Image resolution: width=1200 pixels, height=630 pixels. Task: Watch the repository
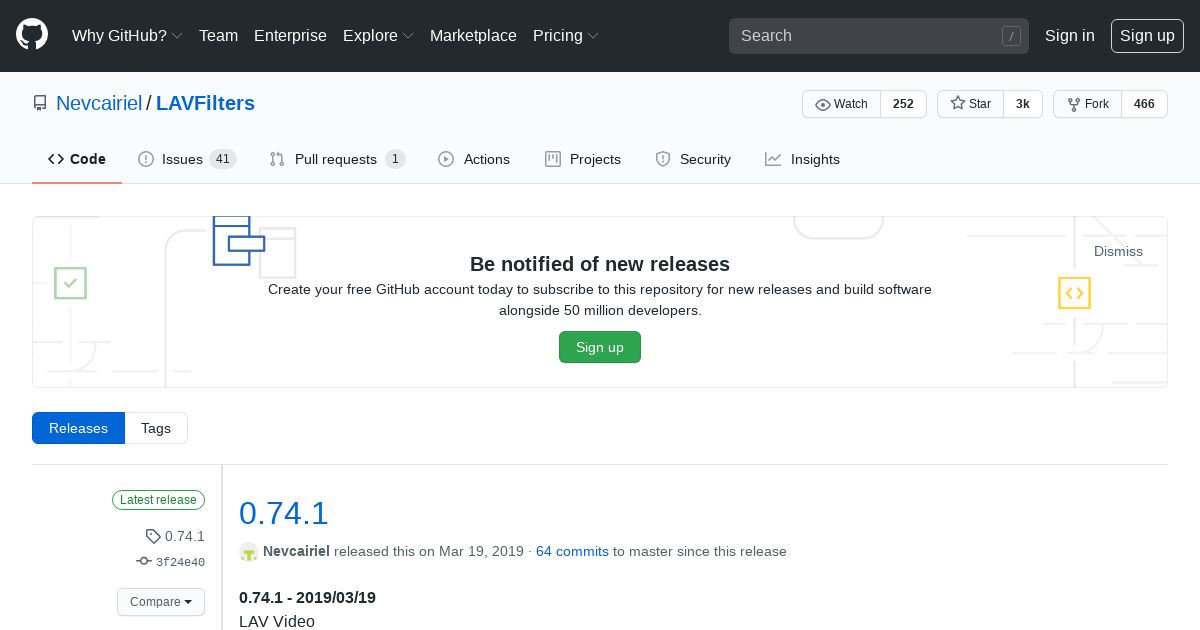(x=841, y=104)
